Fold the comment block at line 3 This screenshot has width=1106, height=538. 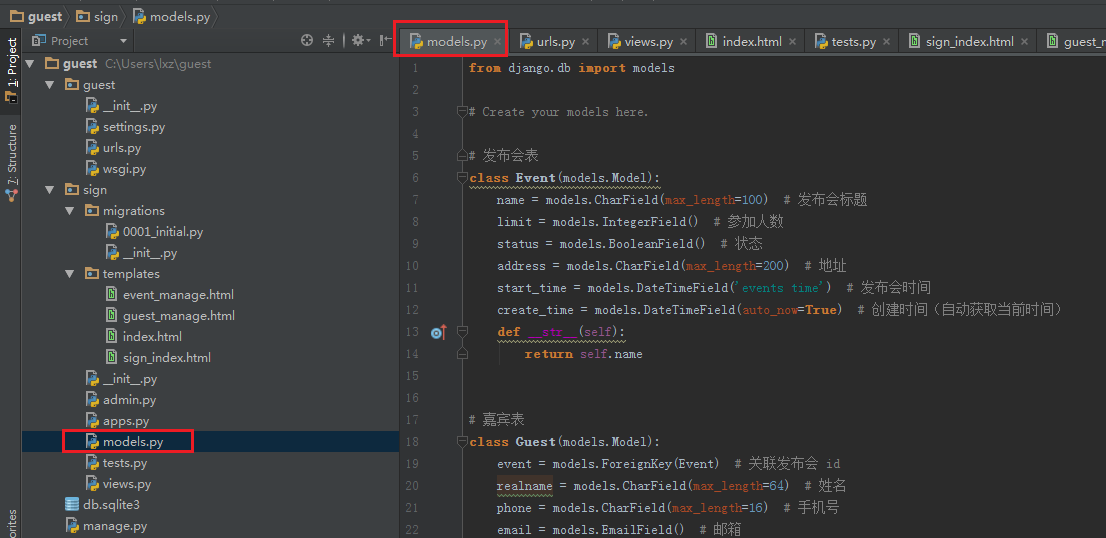(x=462, y=111)
